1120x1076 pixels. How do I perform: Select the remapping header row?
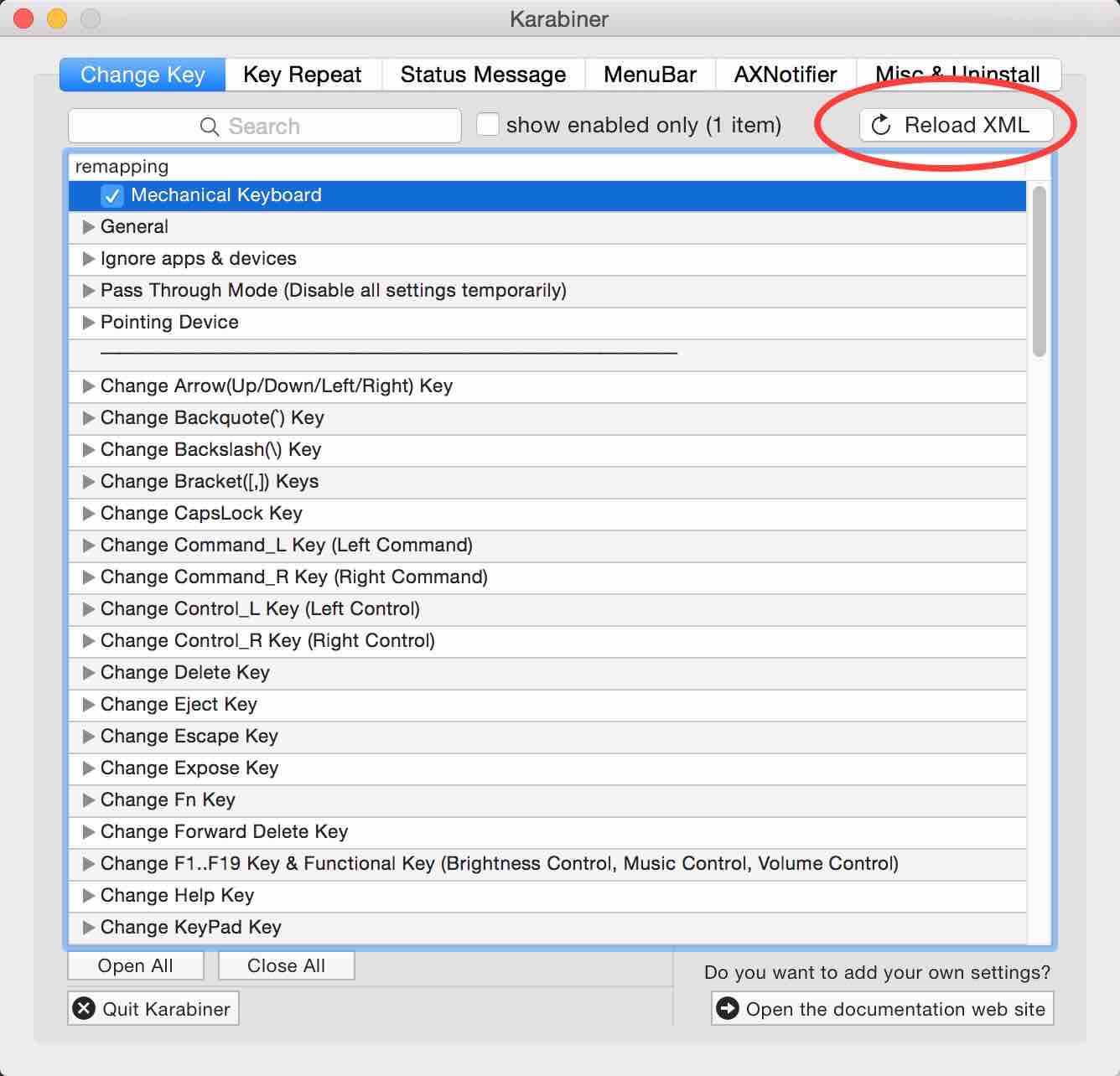click(x=547, y=167)
